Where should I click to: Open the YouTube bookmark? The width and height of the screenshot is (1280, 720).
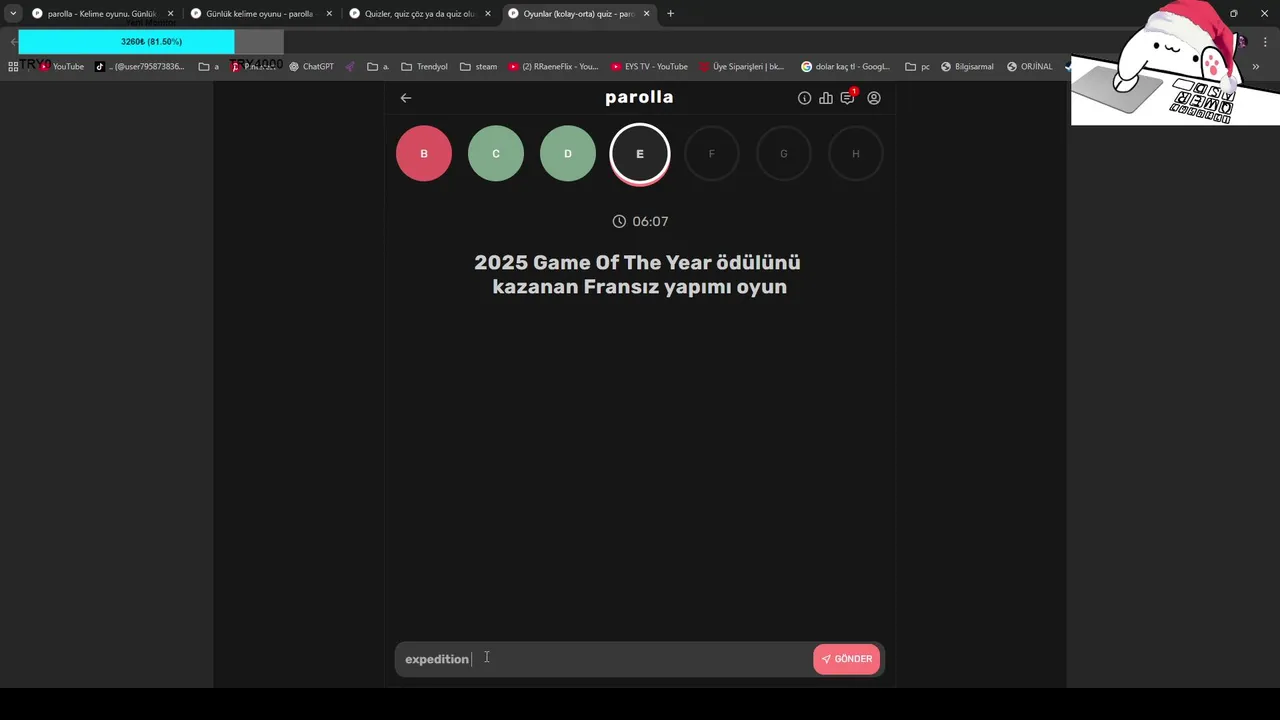[x=61, y=66]
